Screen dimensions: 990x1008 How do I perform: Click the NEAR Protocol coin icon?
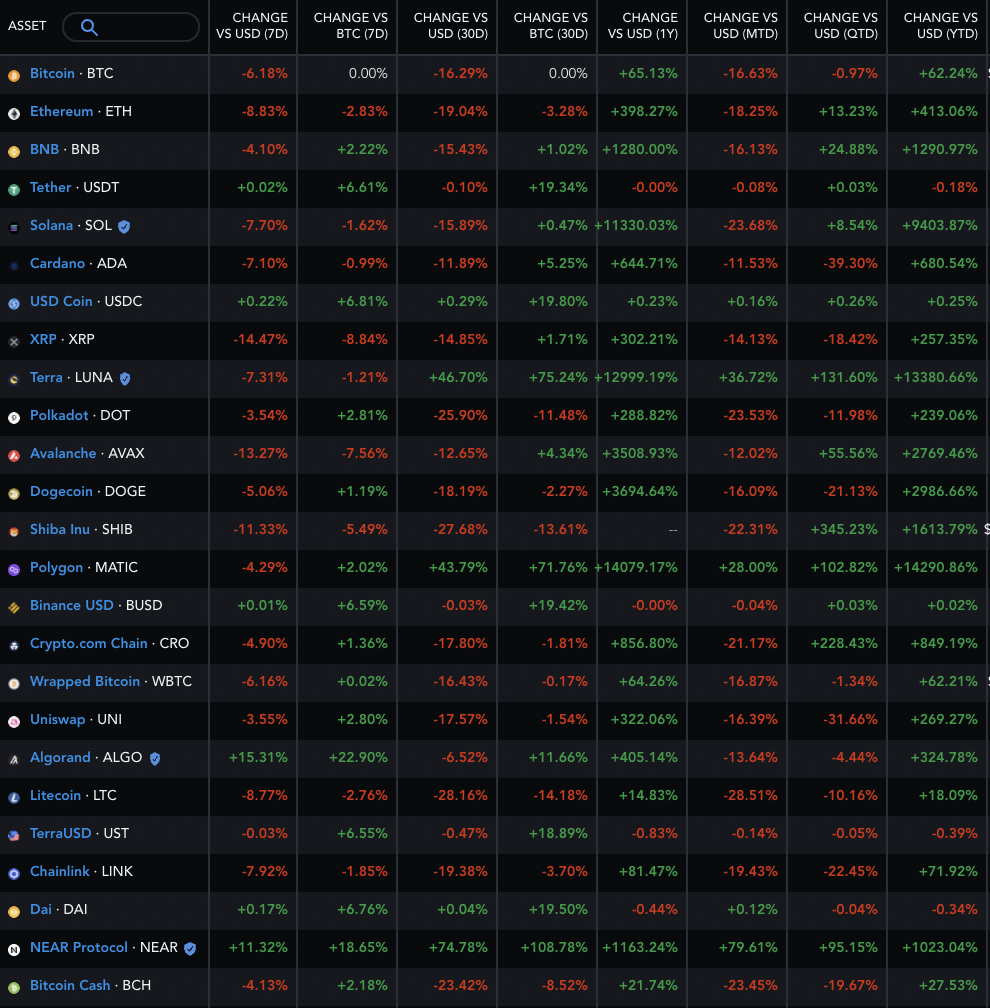coord(14,950)
